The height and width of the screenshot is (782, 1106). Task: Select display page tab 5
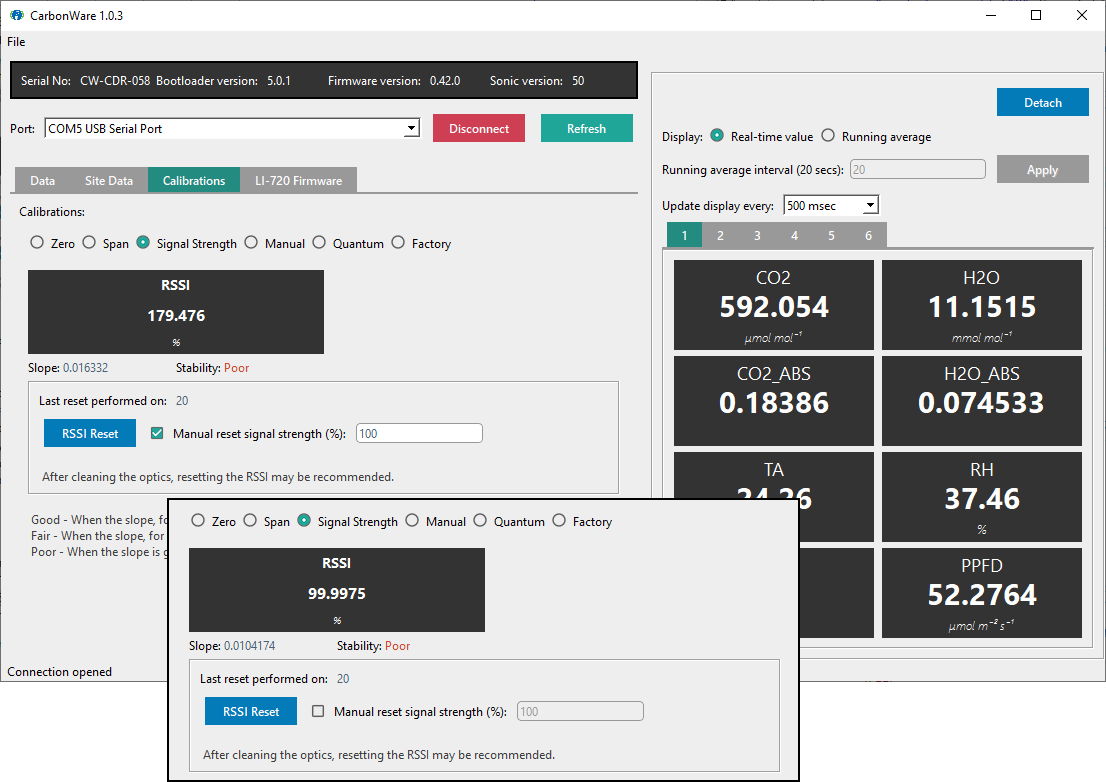[831, 236]
